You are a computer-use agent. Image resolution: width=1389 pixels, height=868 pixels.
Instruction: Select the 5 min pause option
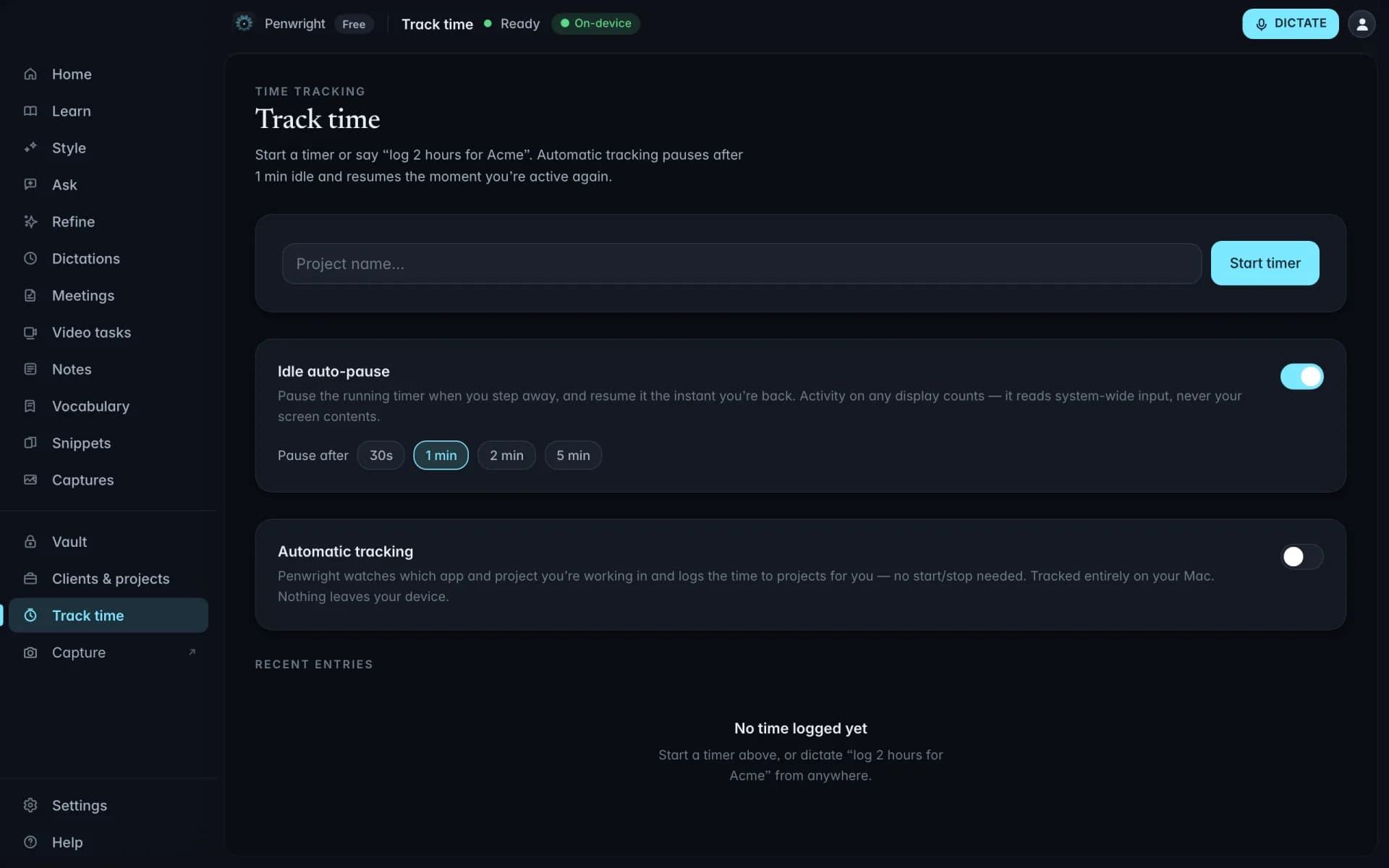click(573, 455)
